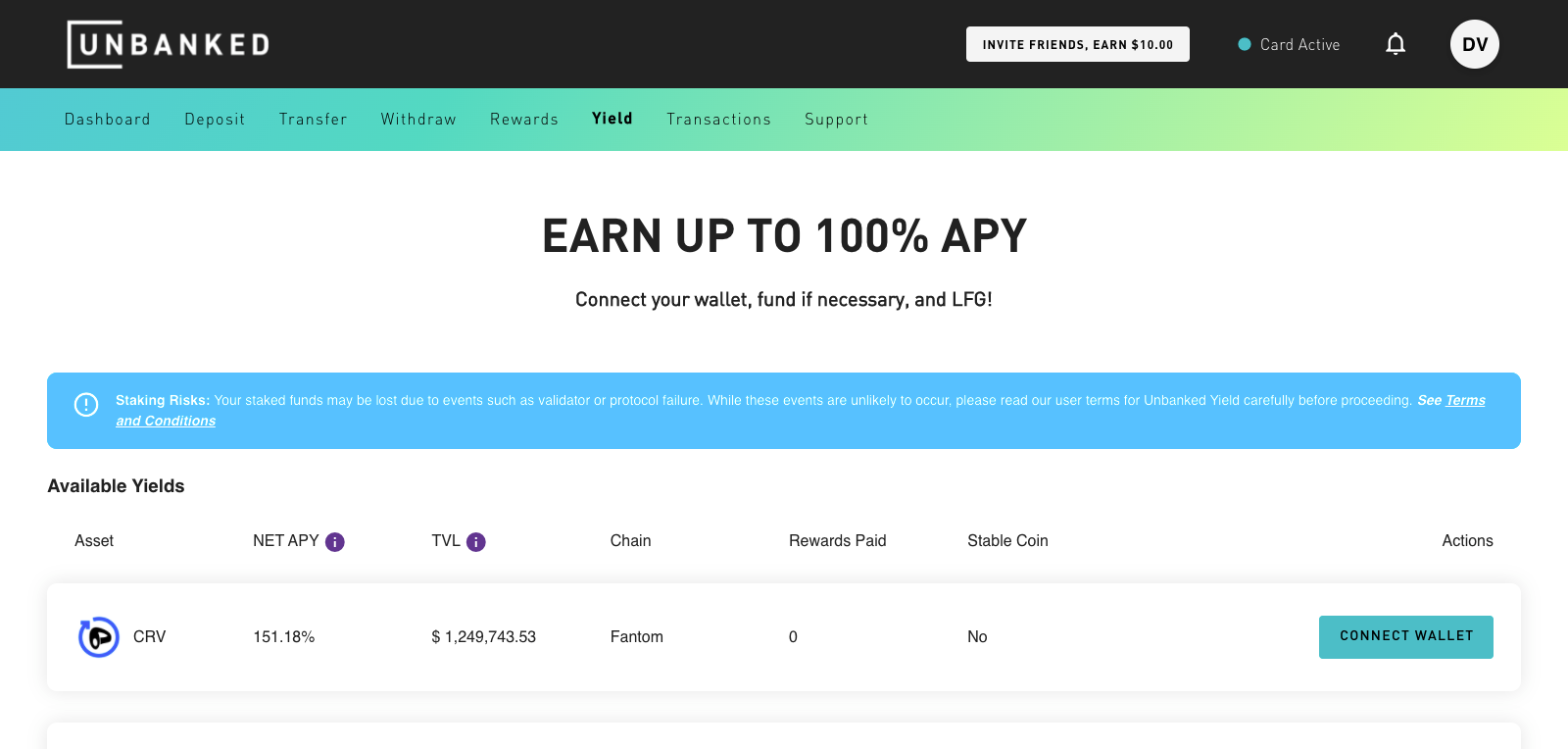Go to the Dashboard tab
Viewport: 1568px width, 749px height.
[108, 120]
